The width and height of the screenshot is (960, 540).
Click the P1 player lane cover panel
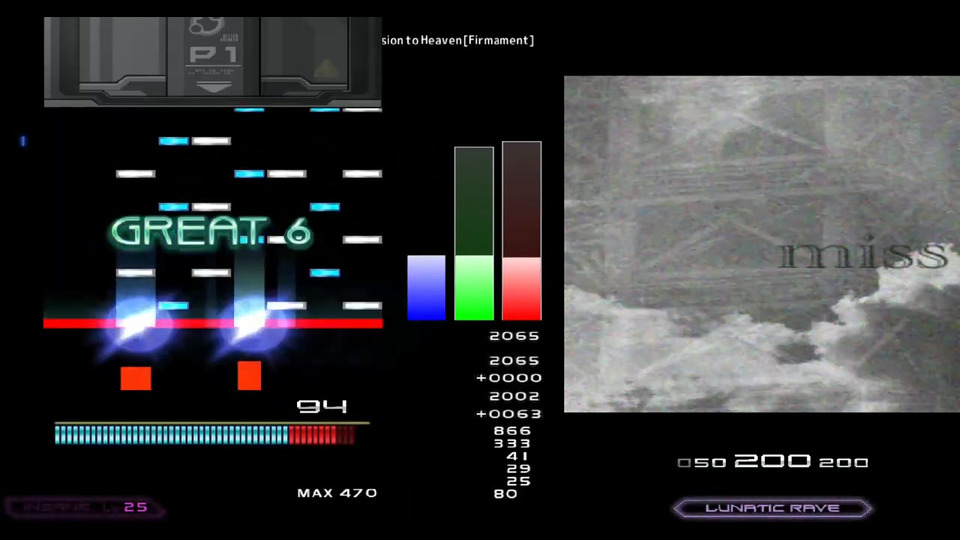coord(212,62)
